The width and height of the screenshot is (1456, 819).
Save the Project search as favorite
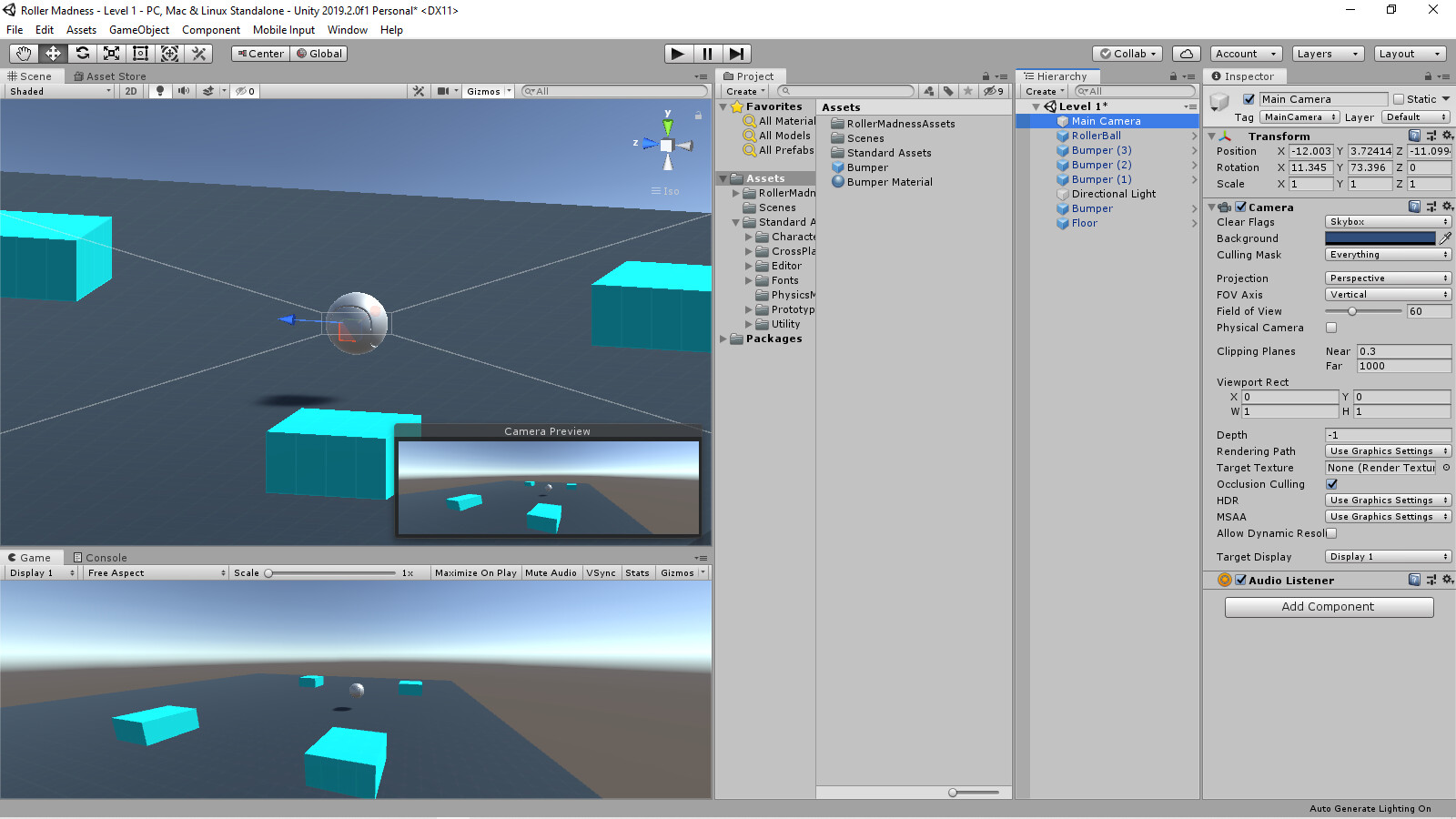click(968, 91)
